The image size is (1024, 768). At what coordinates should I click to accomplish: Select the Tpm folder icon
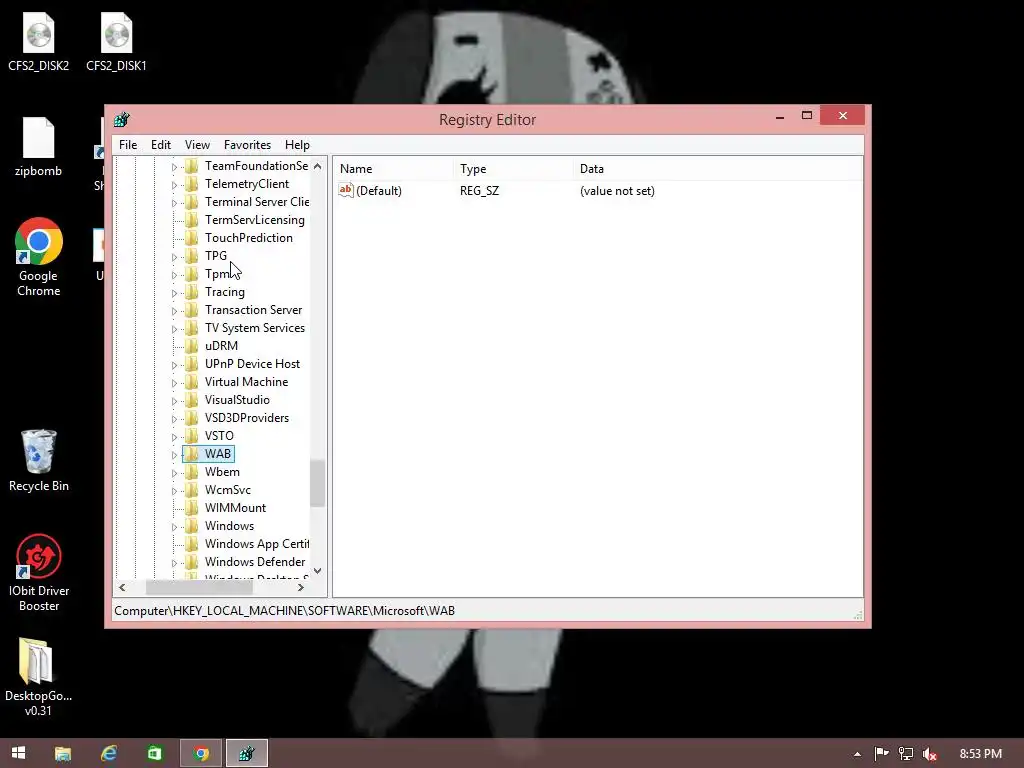(191, 274)
